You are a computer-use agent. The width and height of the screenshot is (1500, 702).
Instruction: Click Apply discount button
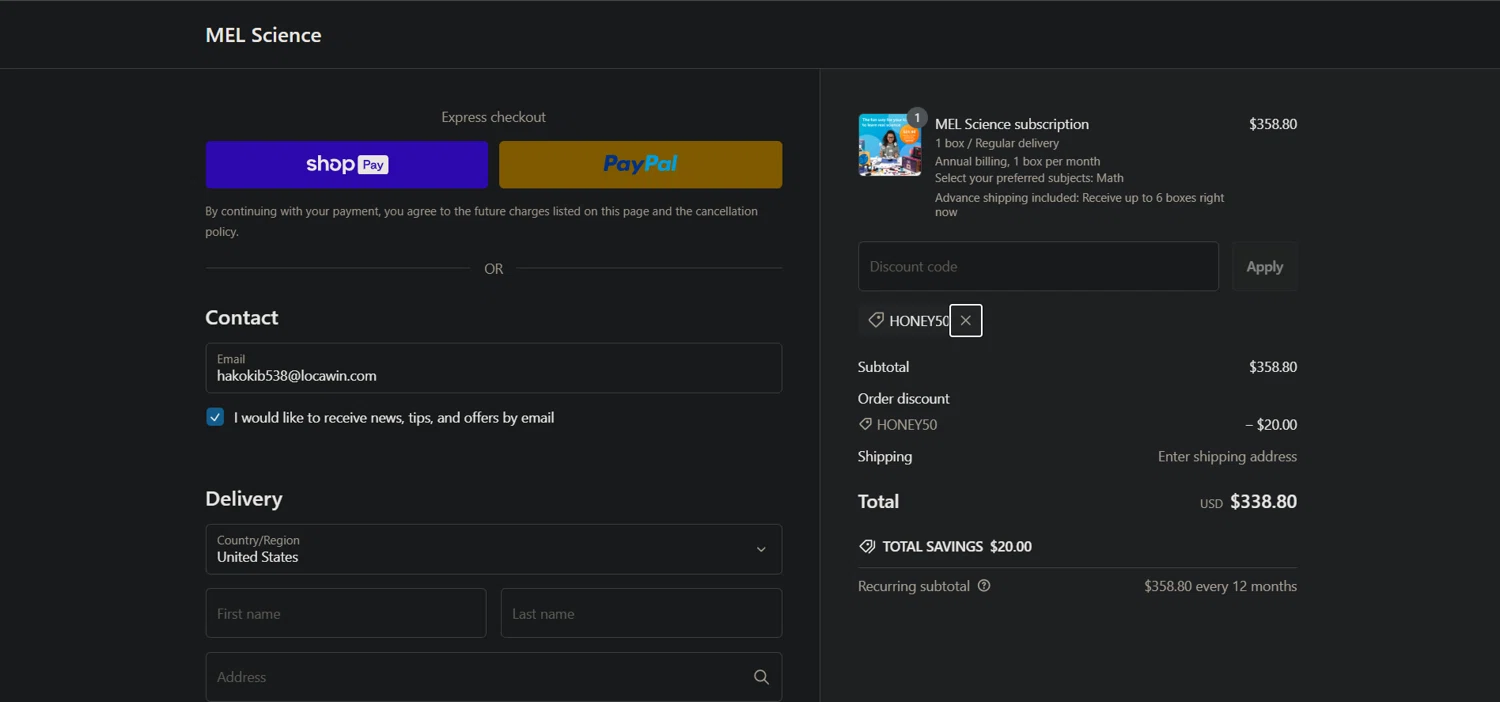(x=1264, y=266)
